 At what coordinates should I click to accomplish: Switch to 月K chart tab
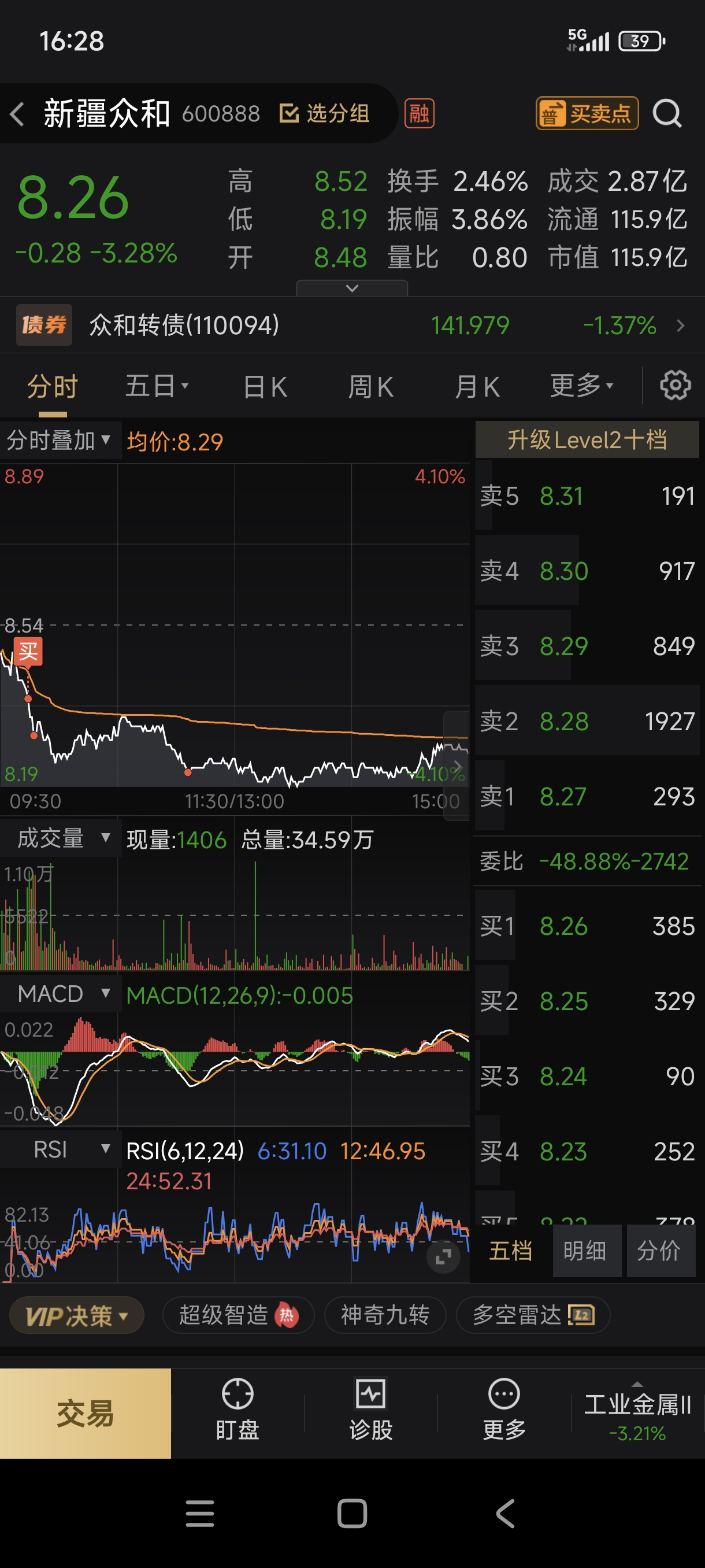click(477, 387)
